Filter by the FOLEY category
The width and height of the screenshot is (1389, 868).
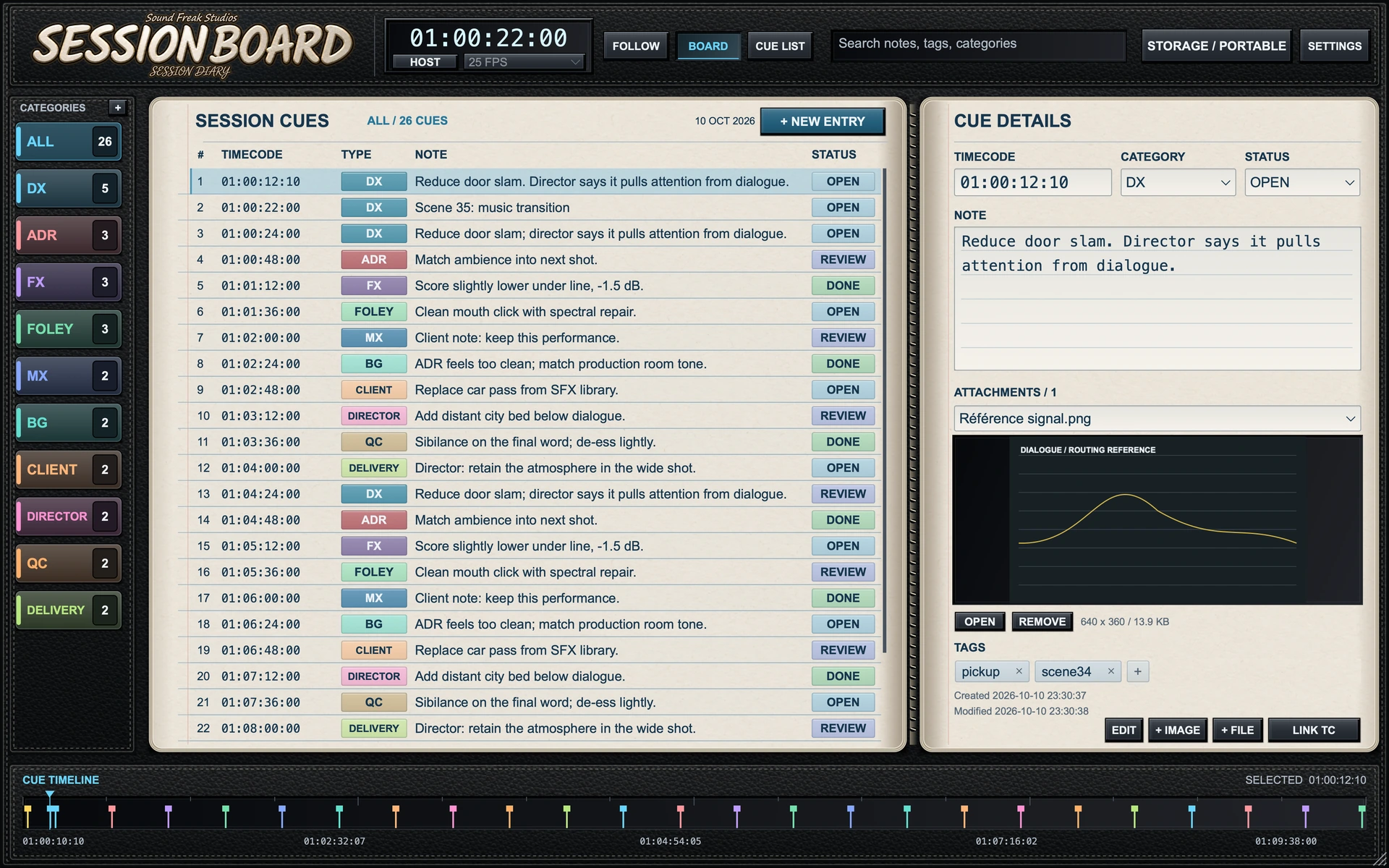tap(68, 329)
